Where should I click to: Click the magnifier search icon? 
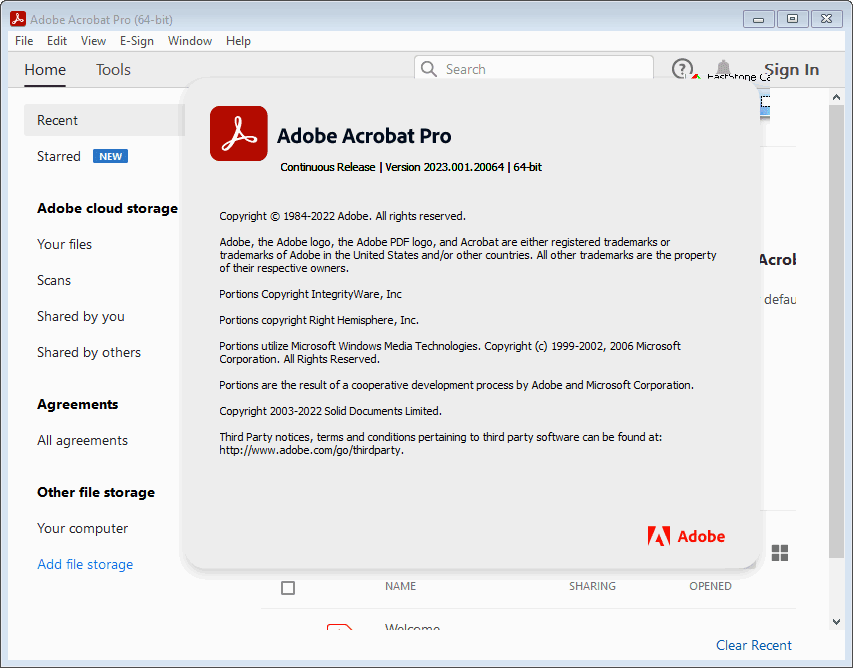(429, 69)
